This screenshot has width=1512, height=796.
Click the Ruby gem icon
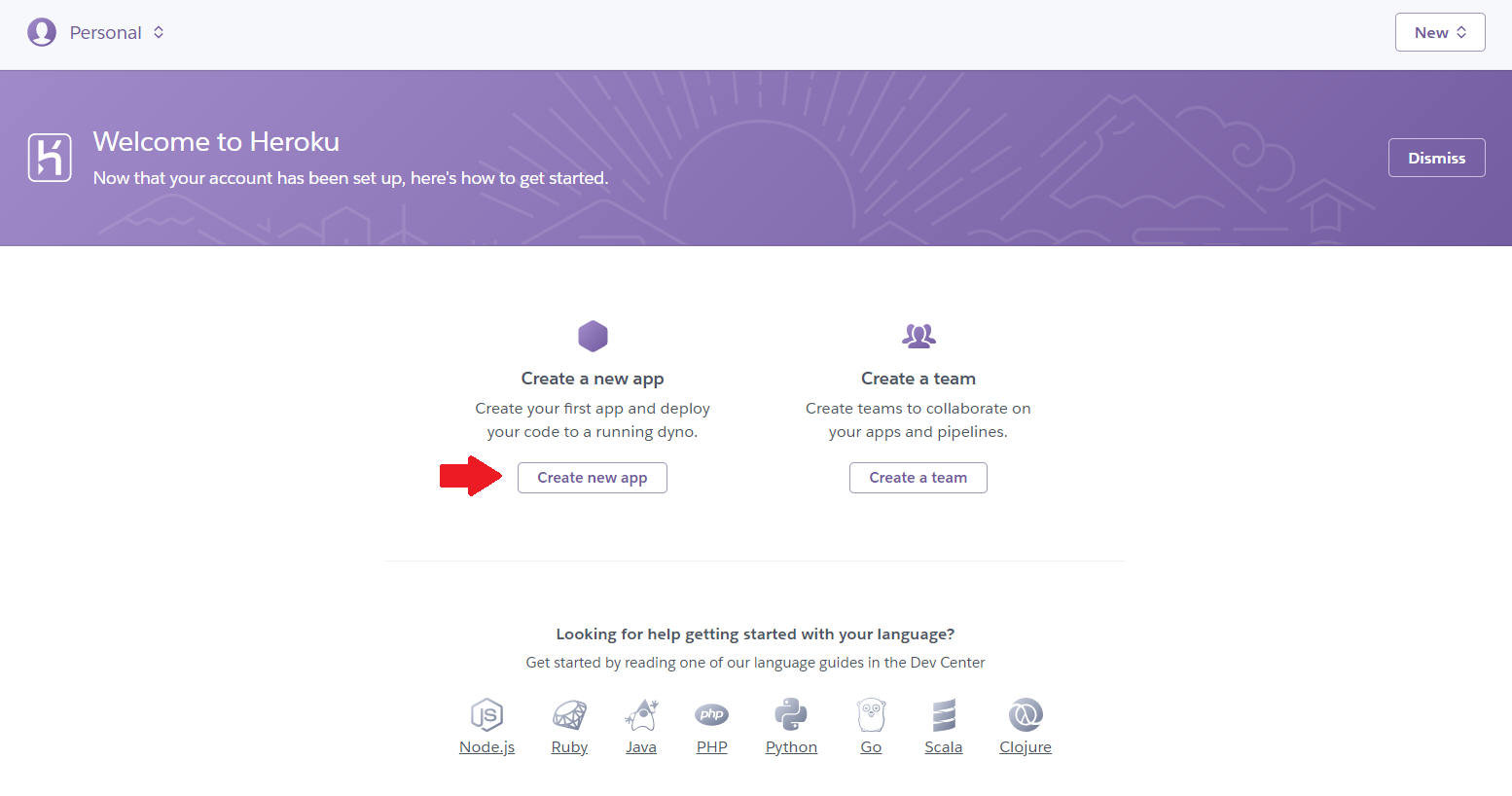click(x=569, y=715)
